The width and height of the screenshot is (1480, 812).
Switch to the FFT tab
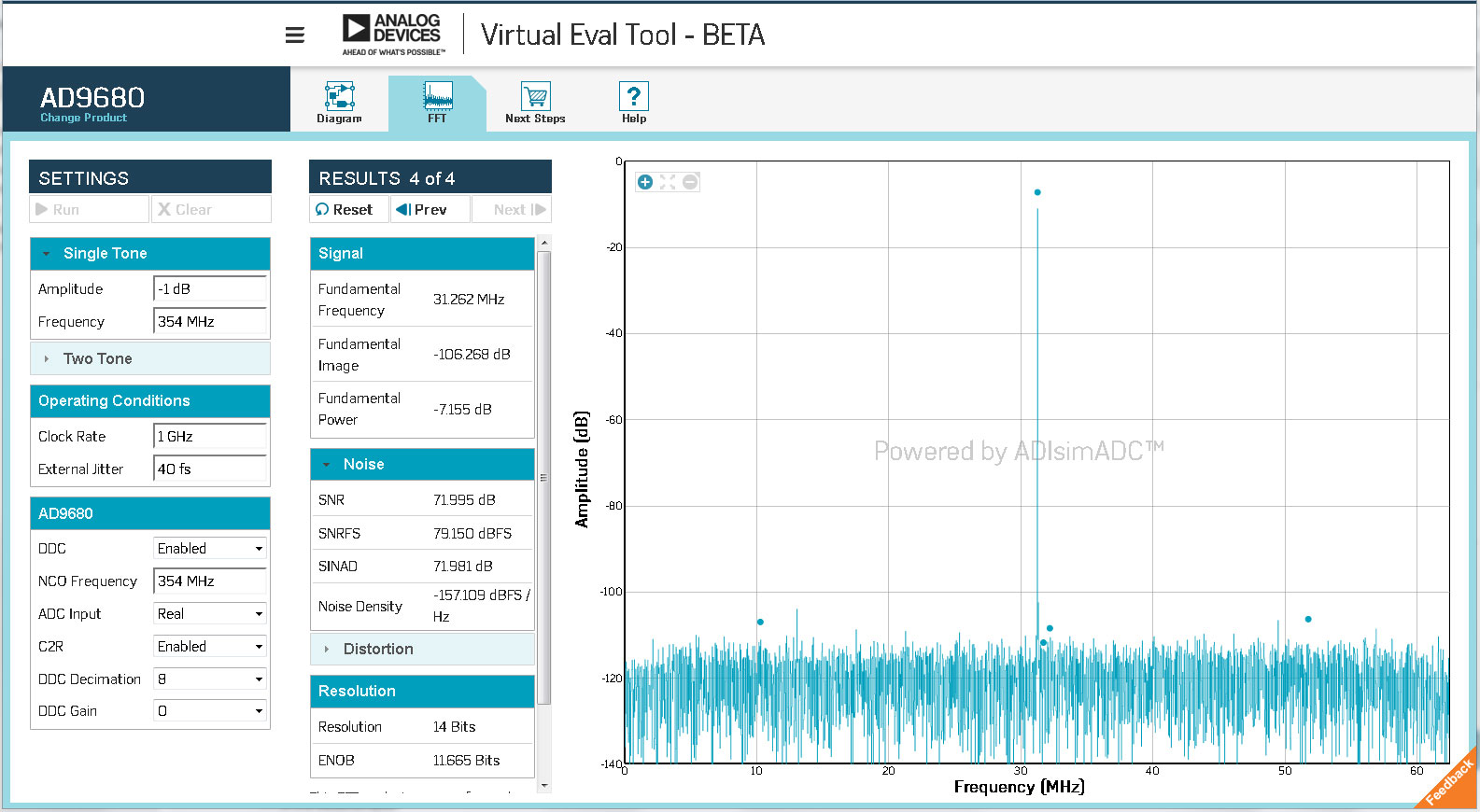tap(437, 103)
